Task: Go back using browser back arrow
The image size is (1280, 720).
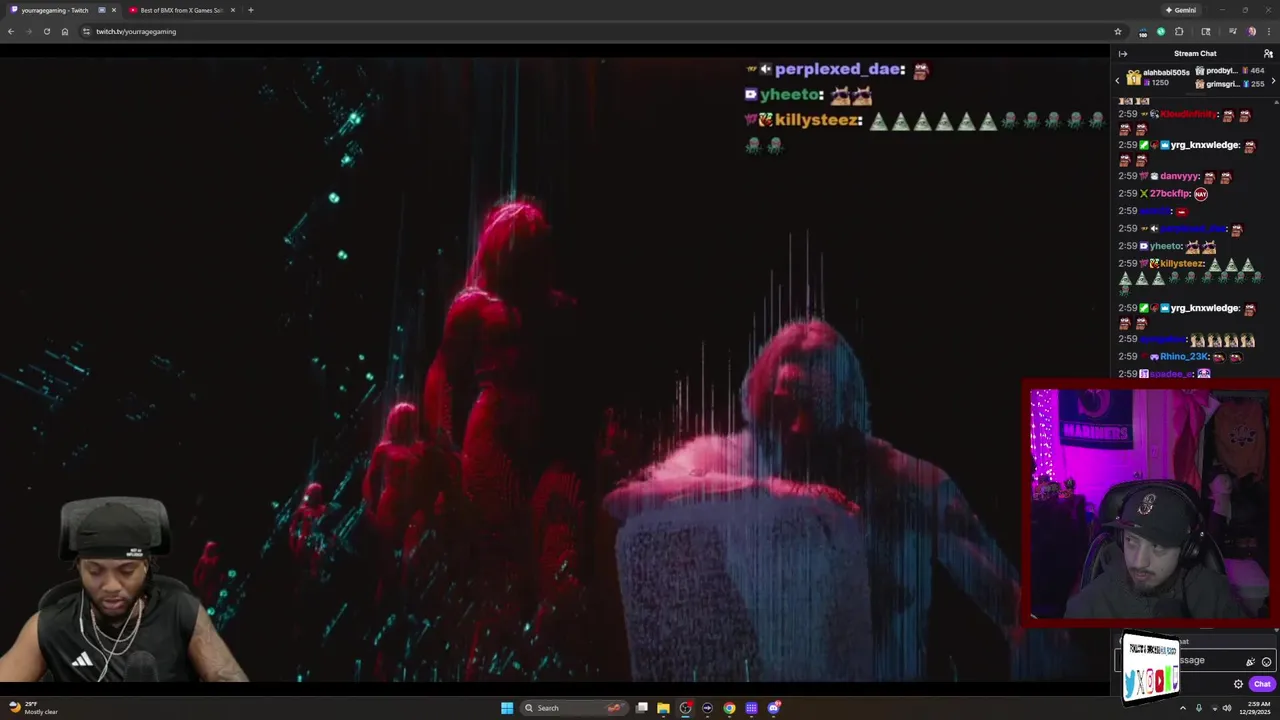Action: 11,31
